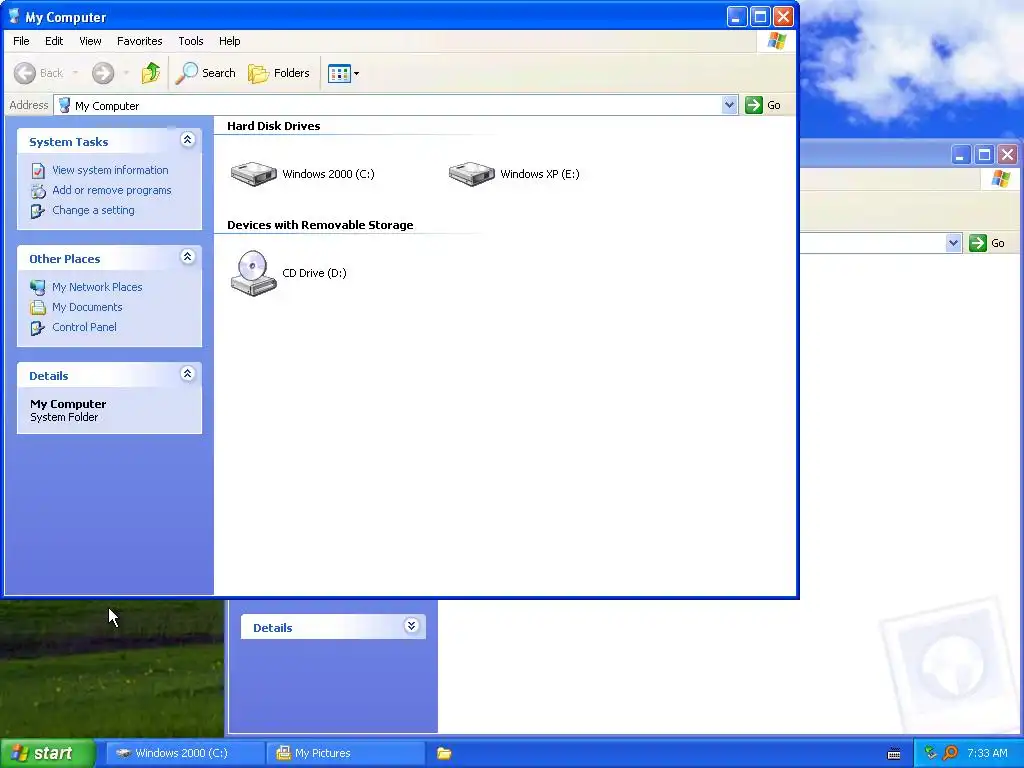Open the Views dropdown button

pyautogui.click(x=344, y=73)
